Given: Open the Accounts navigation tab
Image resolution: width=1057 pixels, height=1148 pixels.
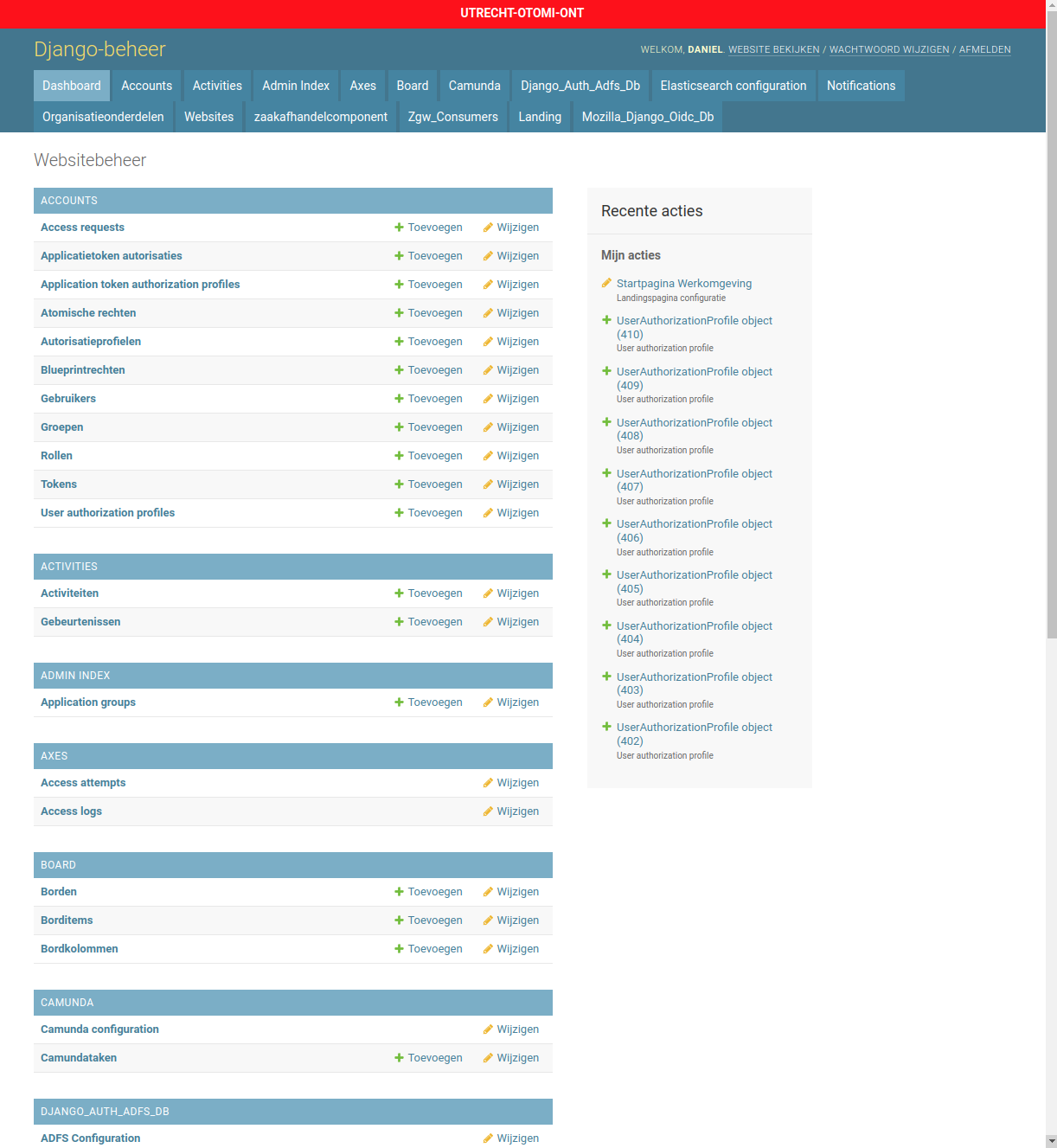Looking at the screenshot, I should (x=146, y=86).
